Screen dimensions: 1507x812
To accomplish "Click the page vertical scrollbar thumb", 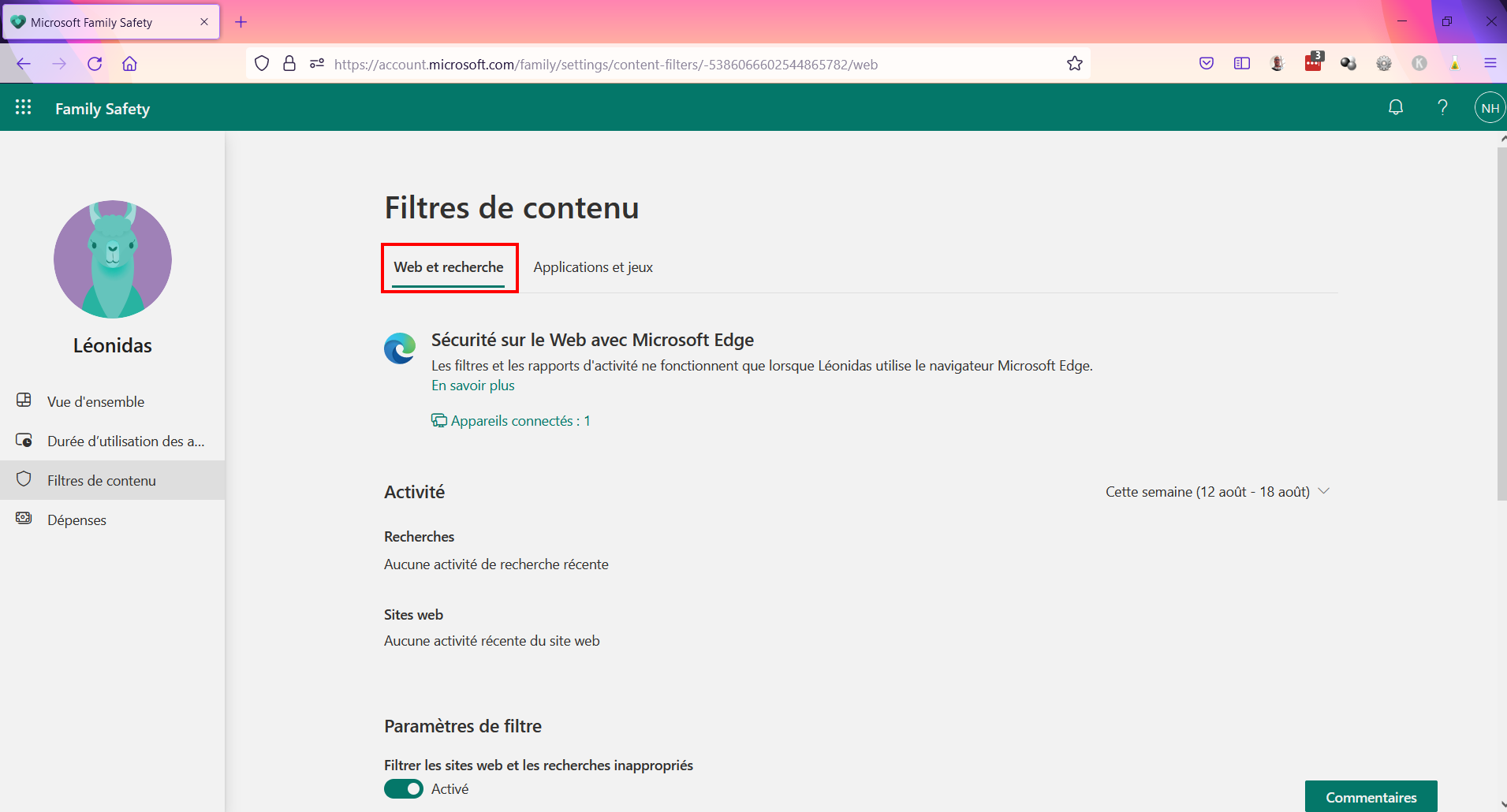I will pos(1501,323).
